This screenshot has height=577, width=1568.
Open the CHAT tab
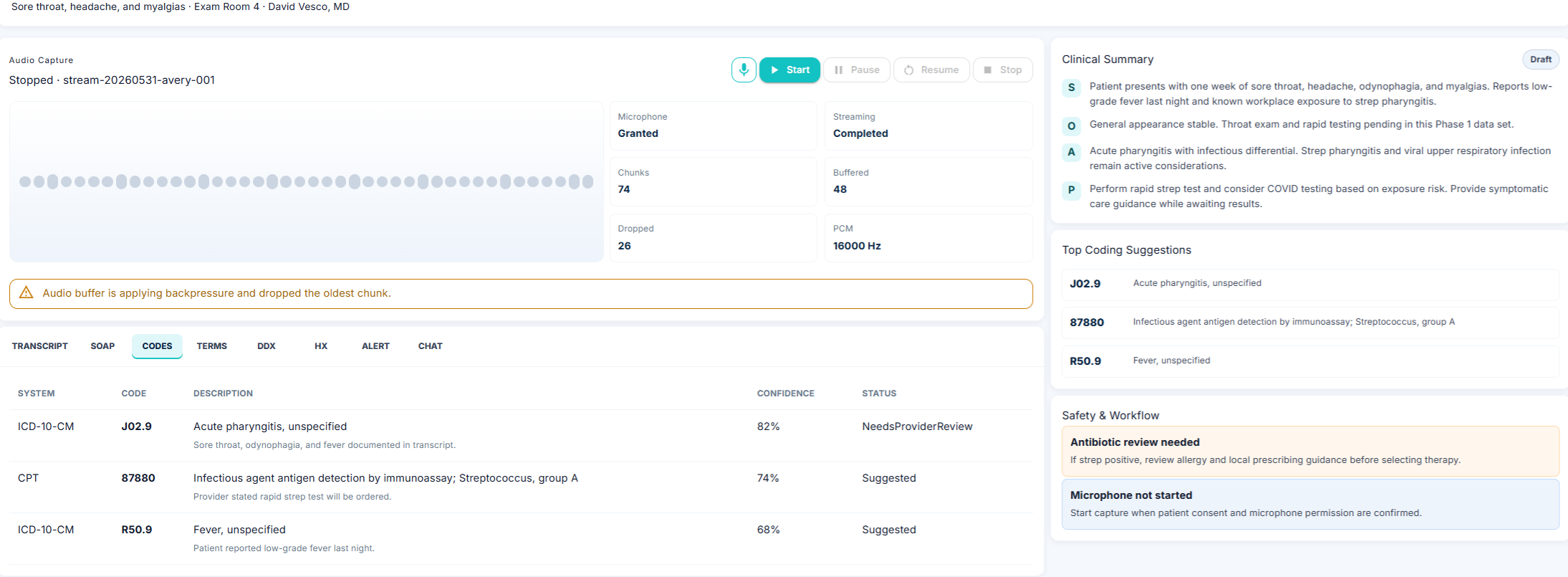(431, 346)
